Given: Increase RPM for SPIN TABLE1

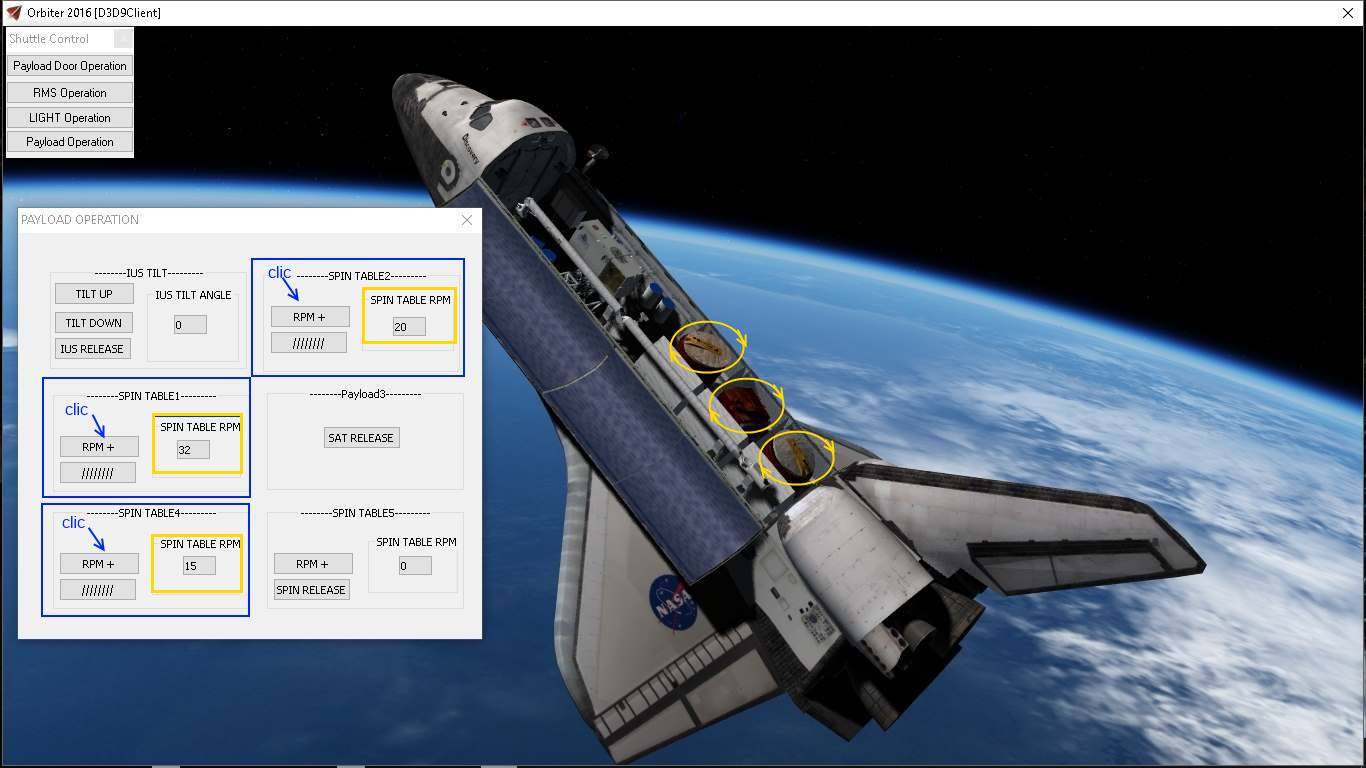Looking at the screenshot, I should [x=99, y=447].
